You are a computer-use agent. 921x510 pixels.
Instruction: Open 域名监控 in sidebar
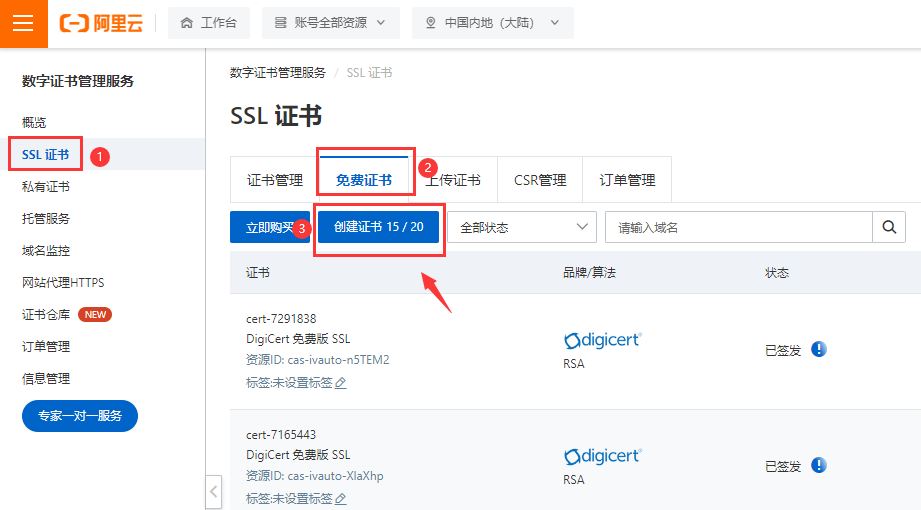(x=46, y=251)
